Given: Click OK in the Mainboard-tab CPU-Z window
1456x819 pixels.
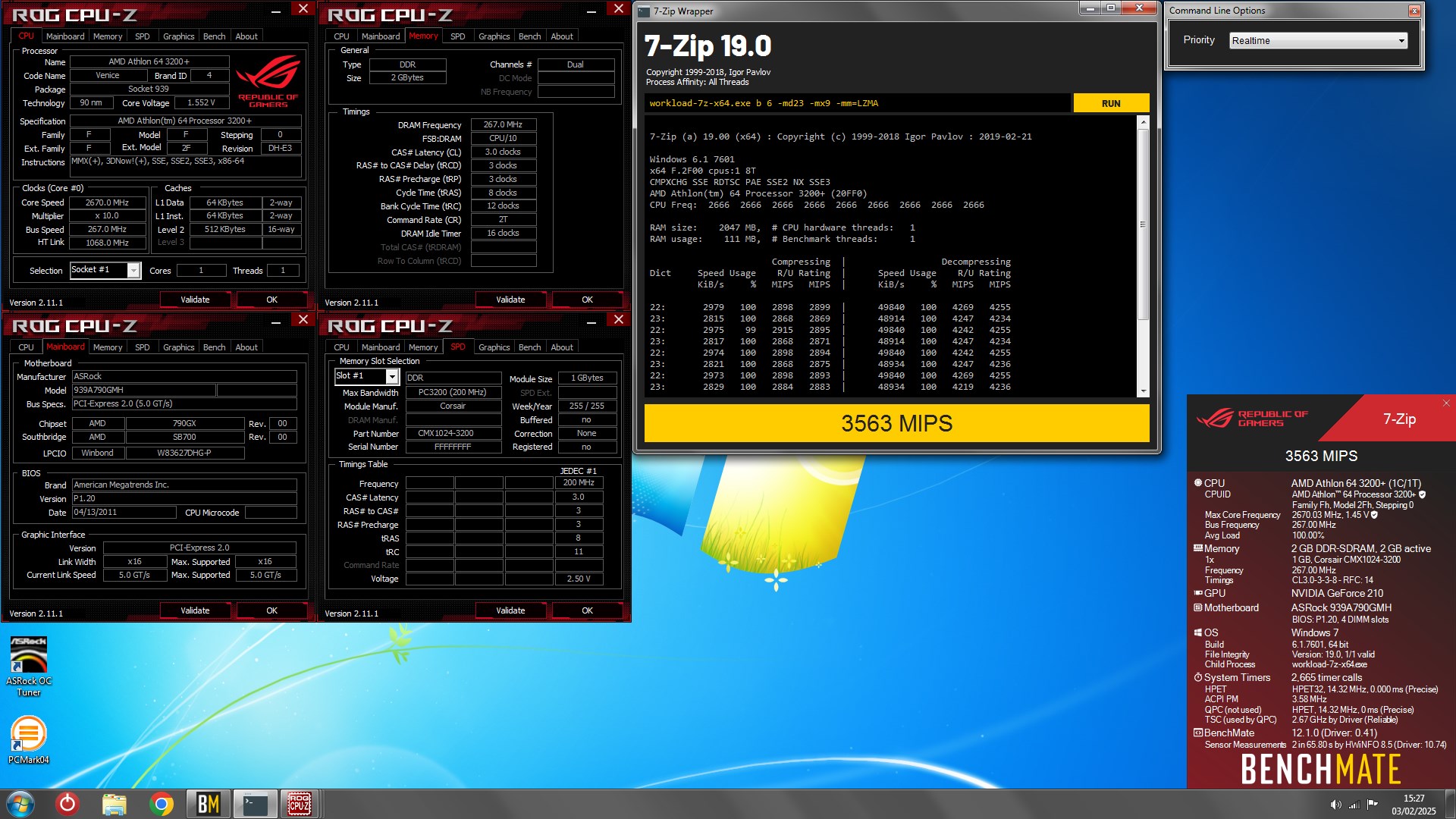Looking at the screenshot, I should tap(271, 610).
